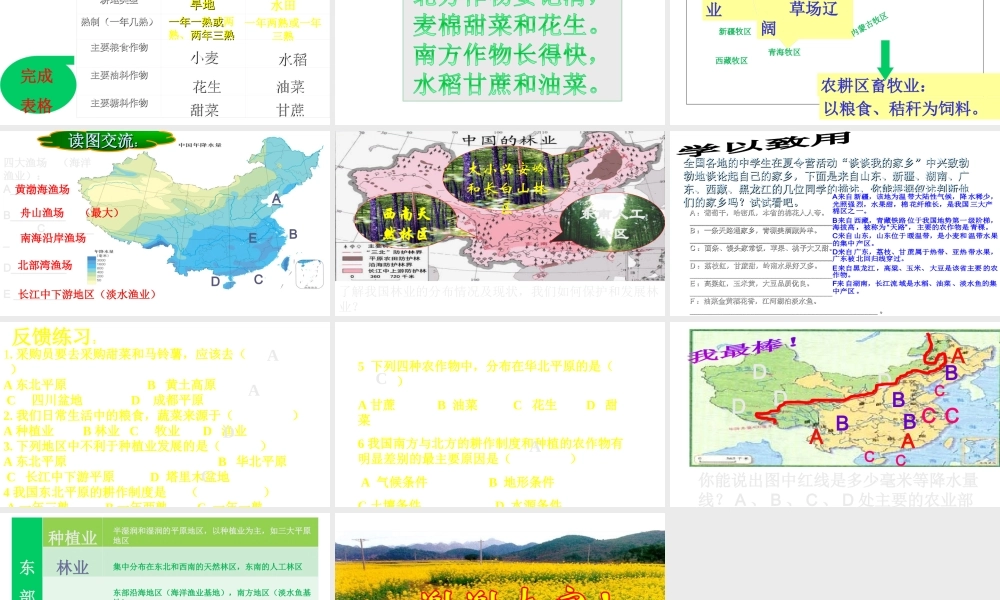Open the 我最棒 rainfall line map slide
Viewport: 1000px width, 600px height.
[835, 414]
